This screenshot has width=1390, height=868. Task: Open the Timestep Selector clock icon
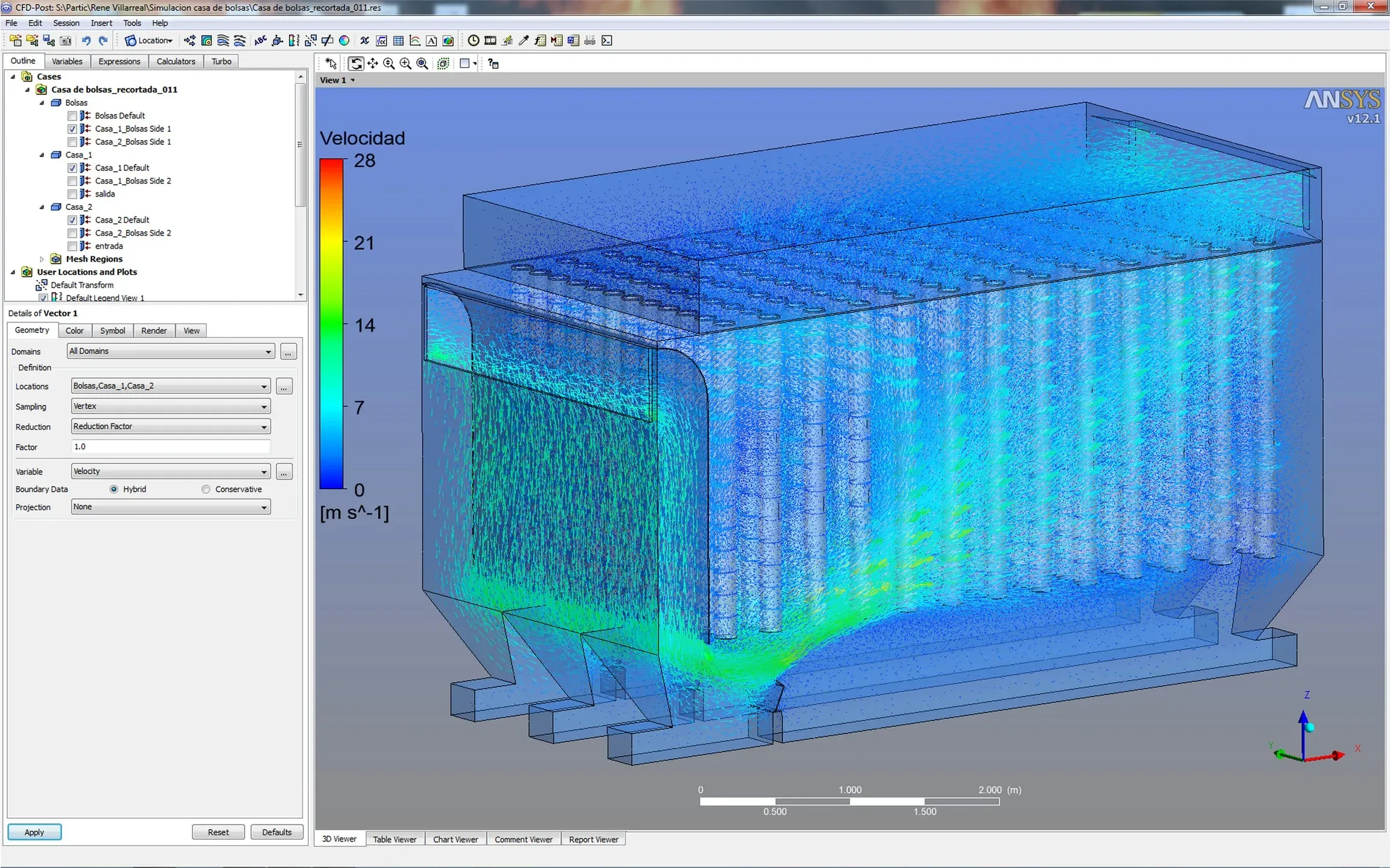(x=474, y=40)
